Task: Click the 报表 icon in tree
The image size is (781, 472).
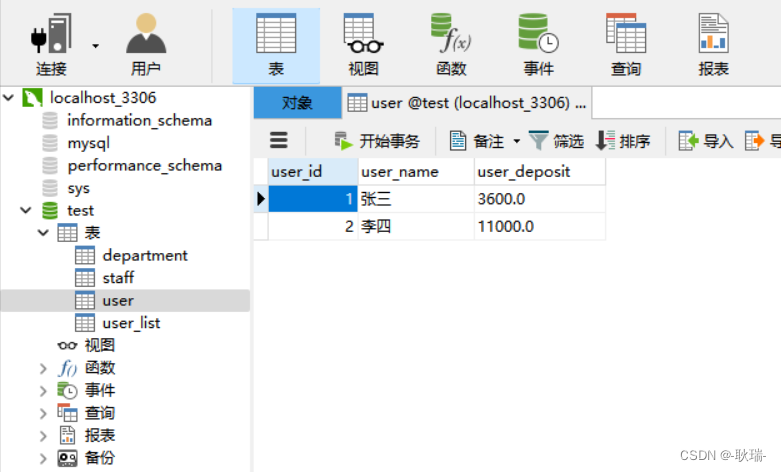Action: tap(67, 435)
